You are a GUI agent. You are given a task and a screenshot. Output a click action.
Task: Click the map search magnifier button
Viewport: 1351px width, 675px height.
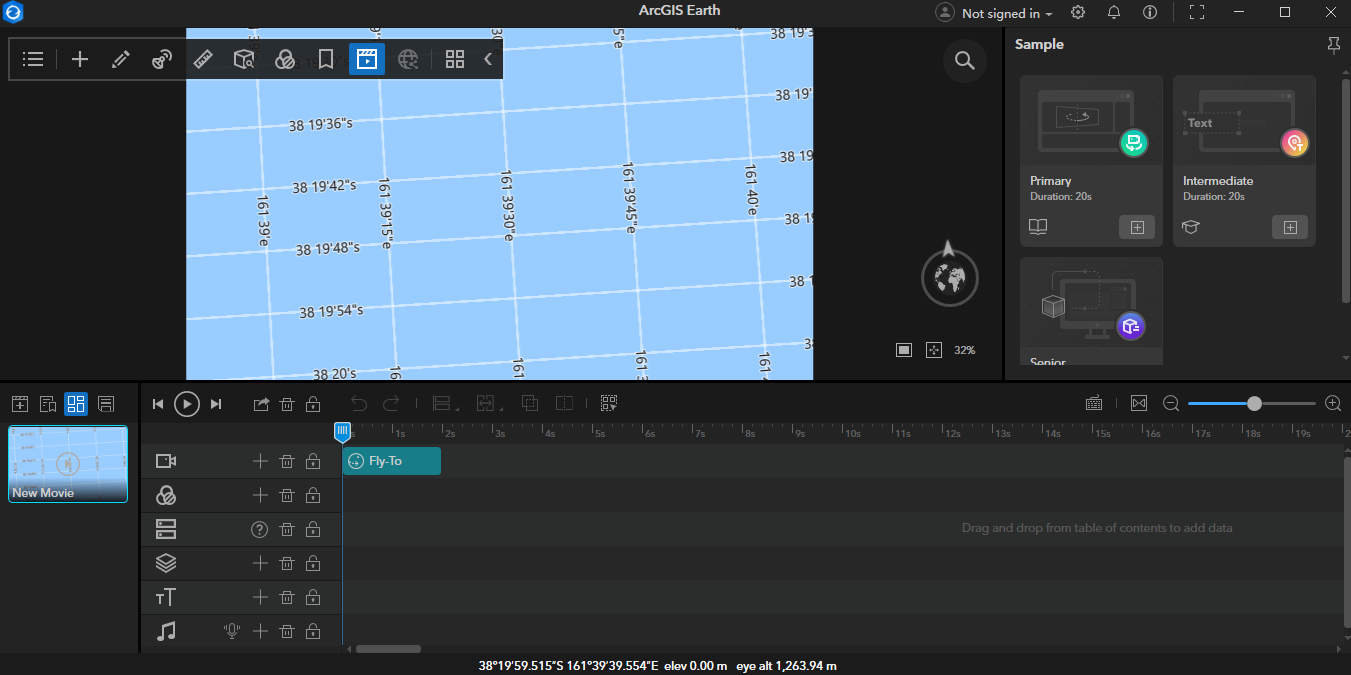coord(964,61)
